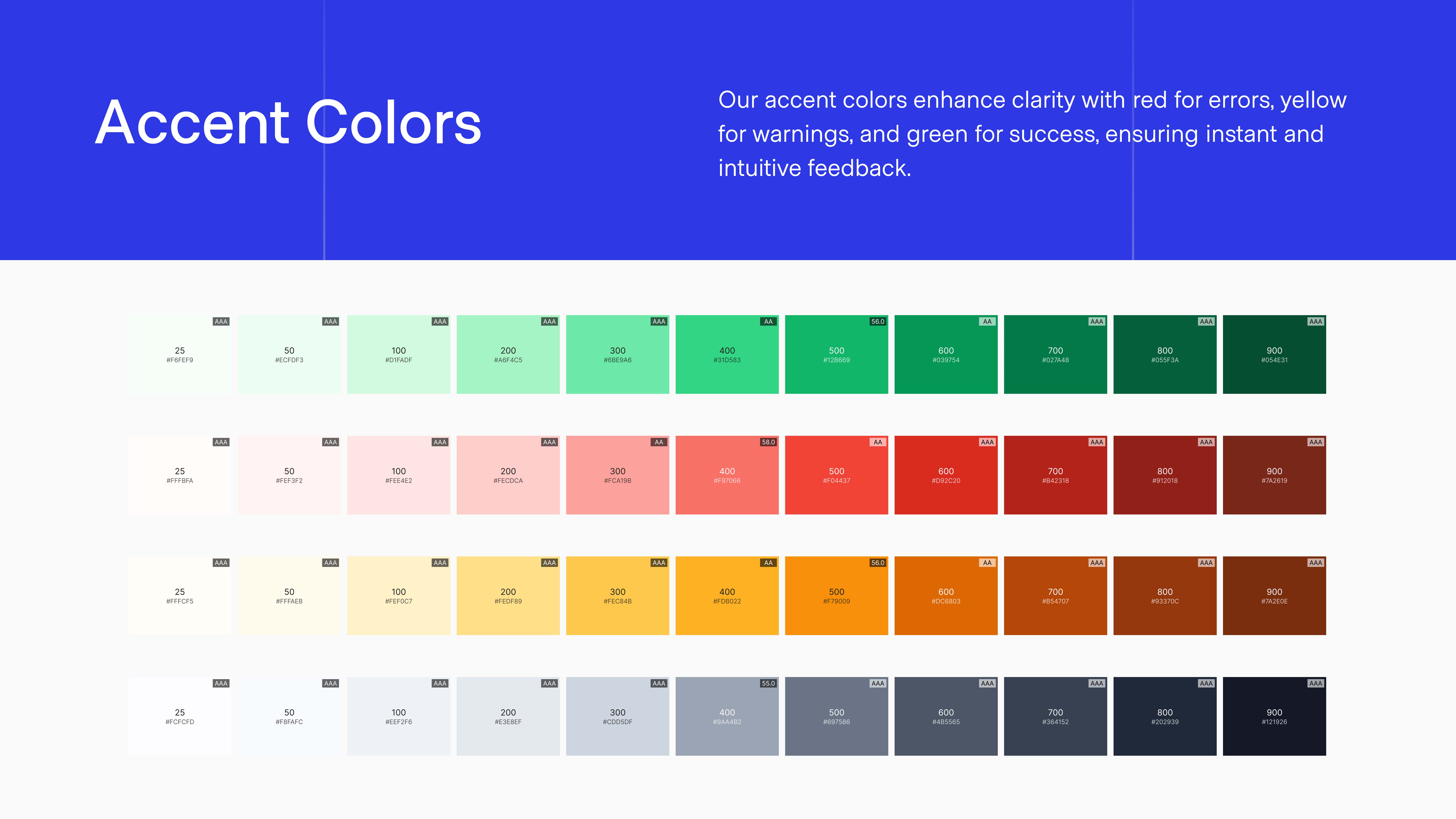
Task: Click the AAA badge on gray 900
Action: [x=1316, y=683]
